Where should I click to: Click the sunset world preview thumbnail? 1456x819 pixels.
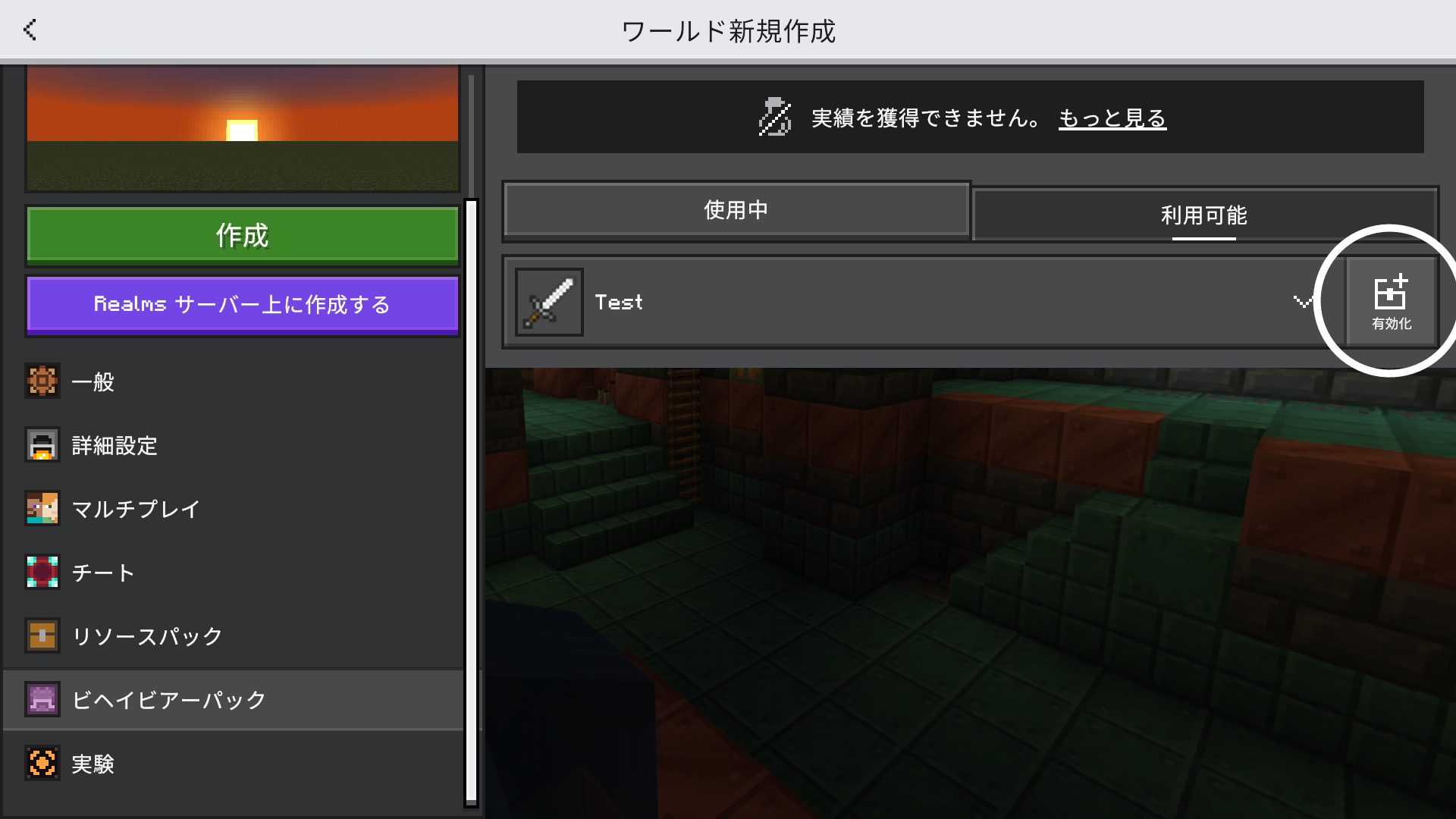(243, 127)
